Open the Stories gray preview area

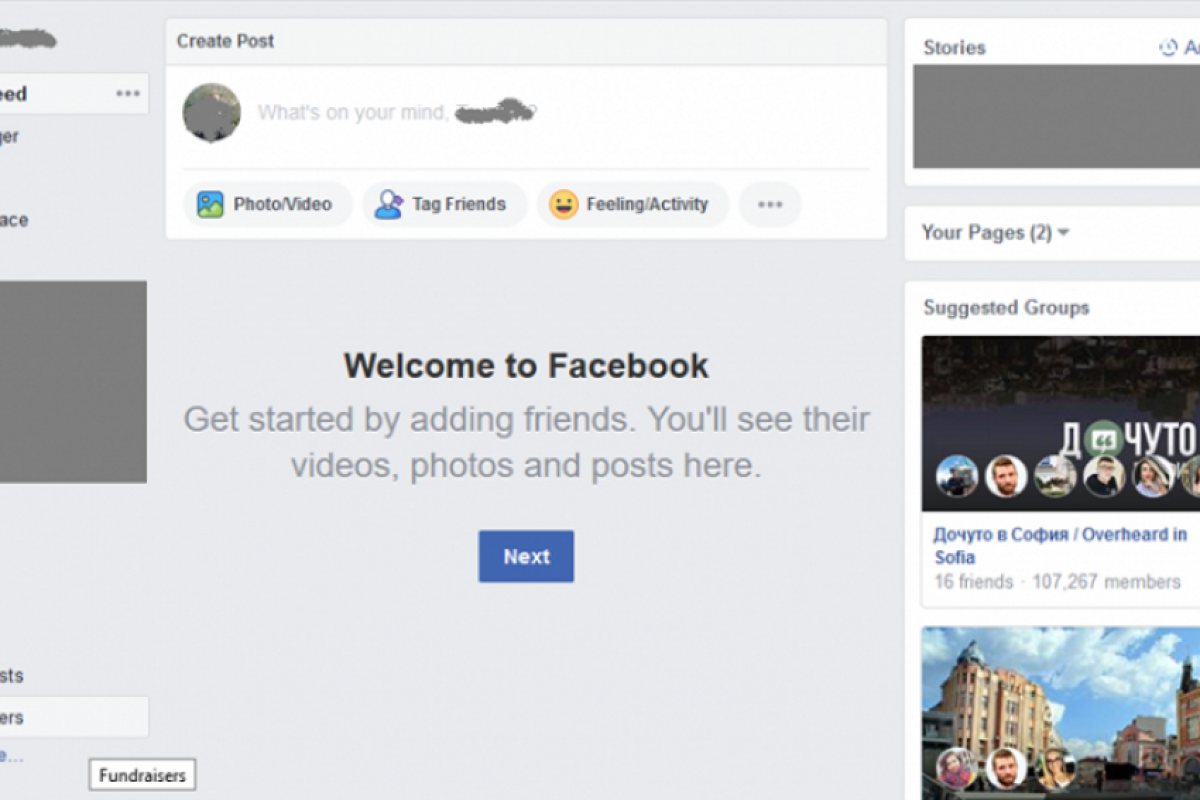click(1056, 116)
